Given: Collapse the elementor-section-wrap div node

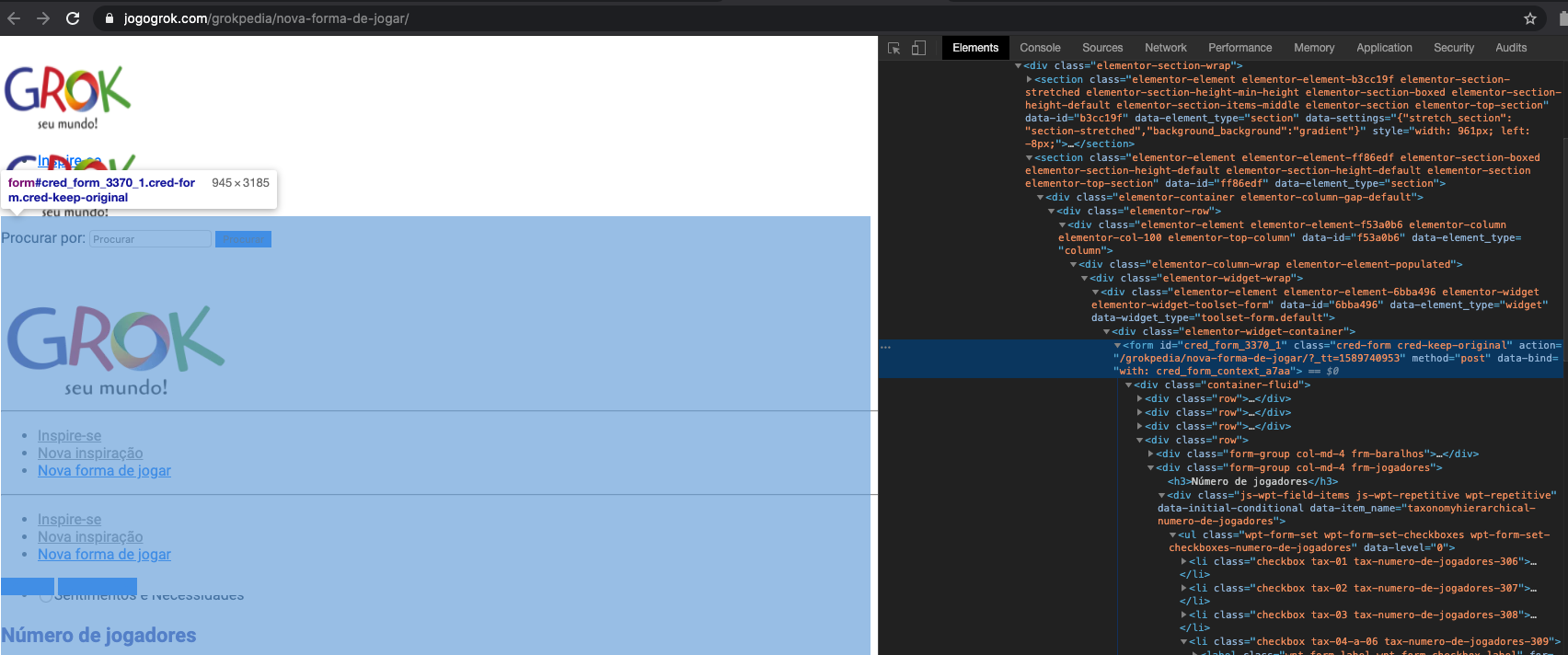Looking at the screenshot, I should click(1018, 66).
